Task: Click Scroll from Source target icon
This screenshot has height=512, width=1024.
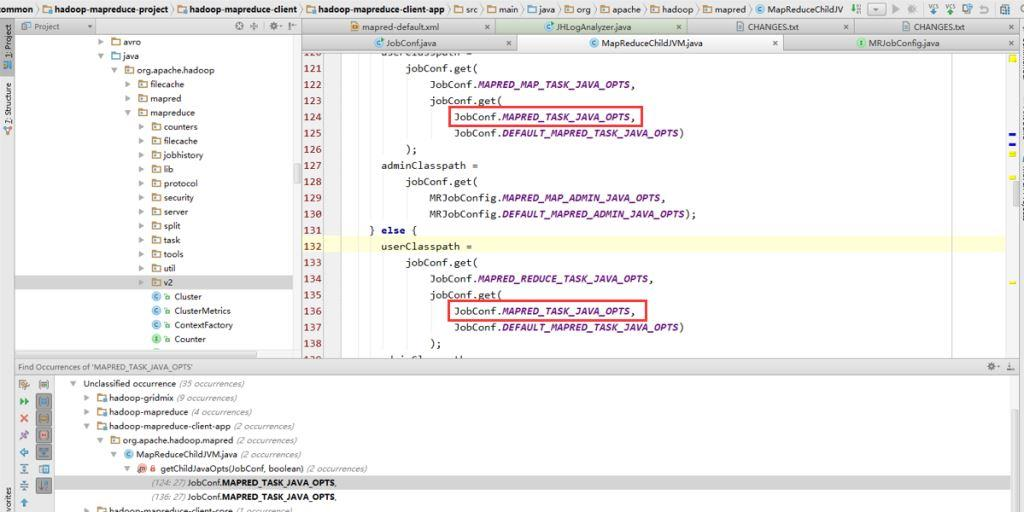Action: 240,26
